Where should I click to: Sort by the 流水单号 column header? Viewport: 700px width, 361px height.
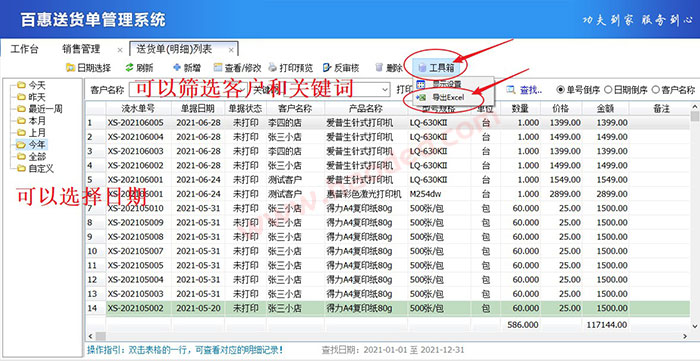pos(138,108)
